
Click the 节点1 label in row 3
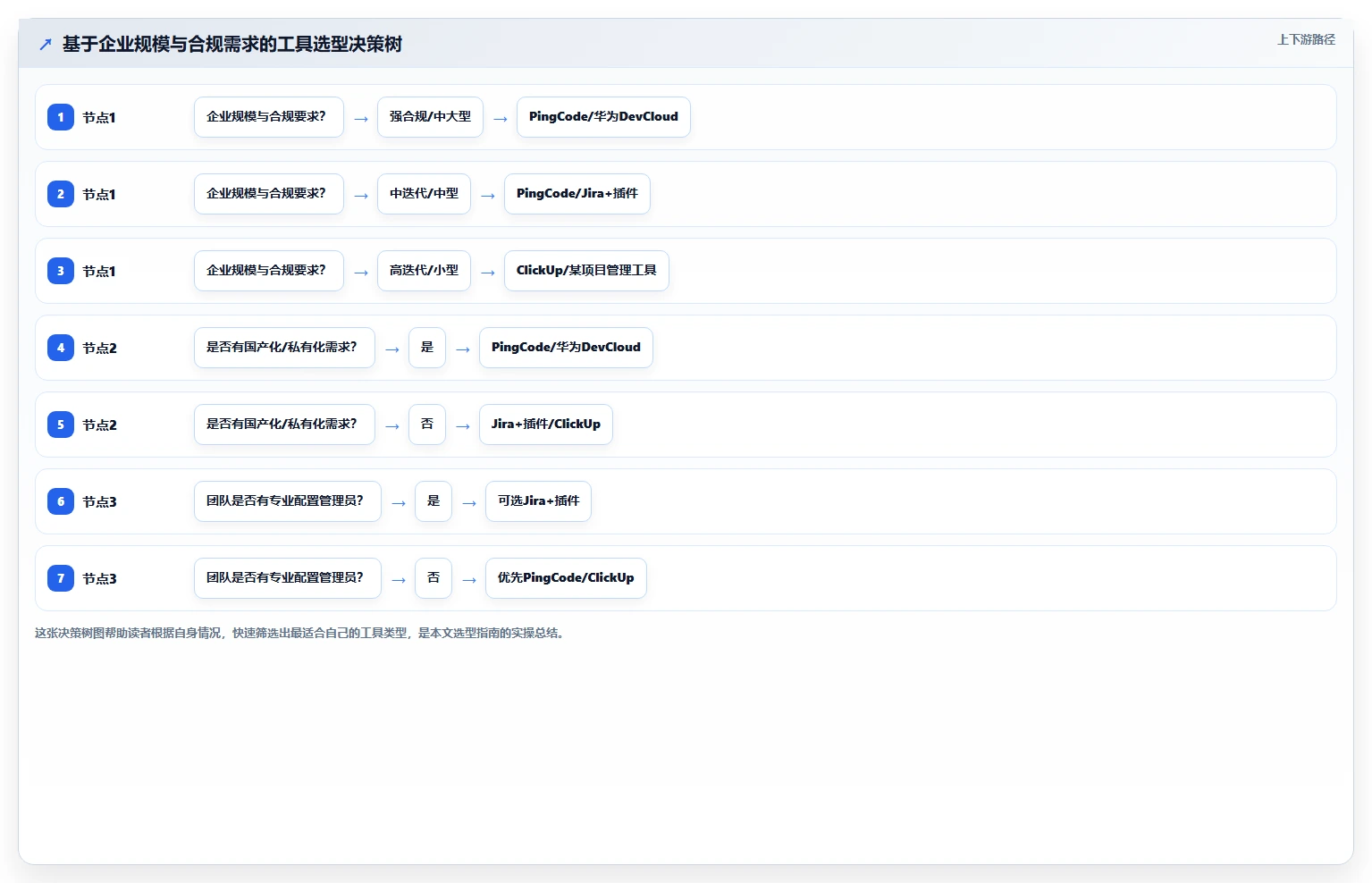click(x=99, y=272)
